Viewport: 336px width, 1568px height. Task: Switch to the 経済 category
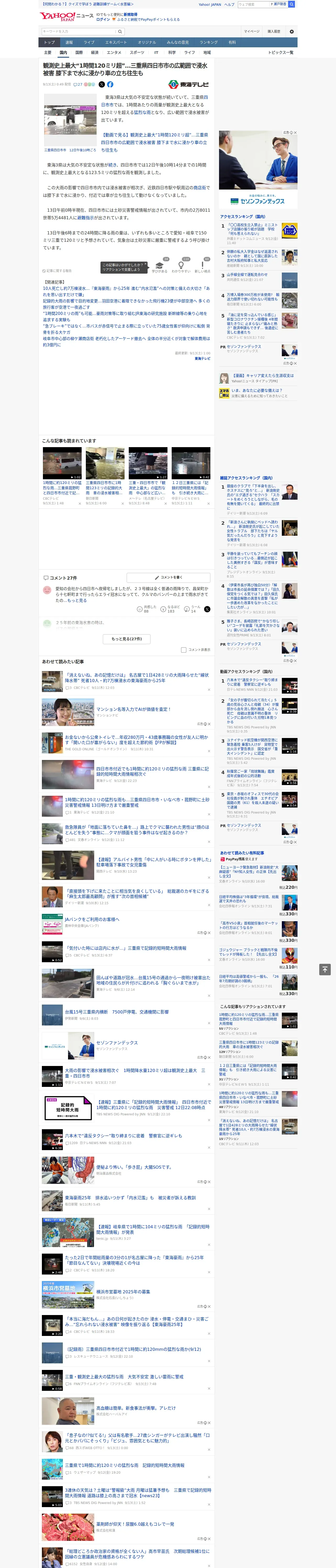point(94,52)
